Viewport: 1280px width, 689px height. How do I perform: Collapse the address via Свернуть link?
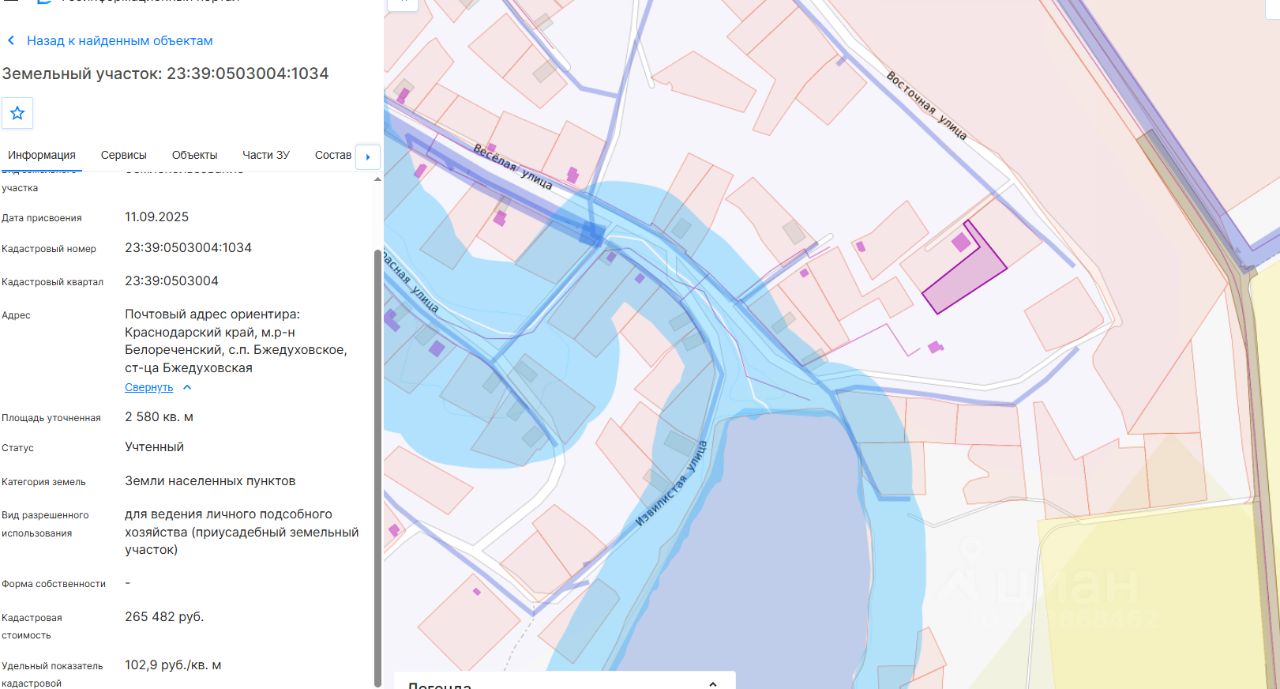pyautogui.click(x=149, y=387)
